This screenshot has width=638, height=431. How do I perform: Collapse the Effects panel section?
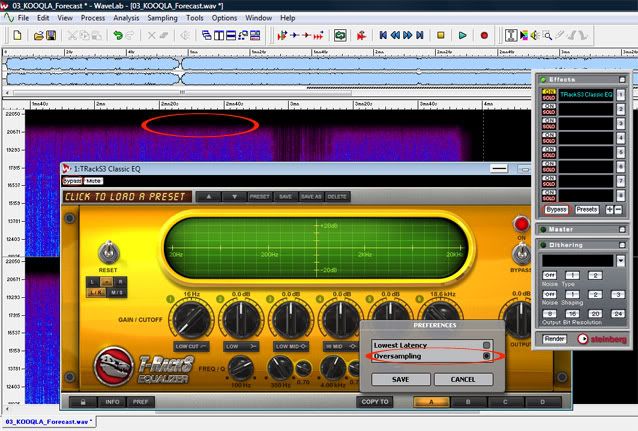click(622, 80)
